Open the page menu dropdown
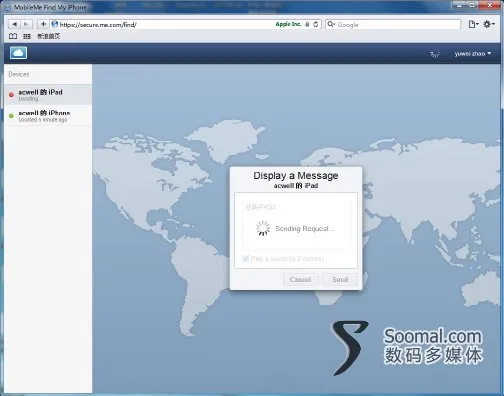The width and height of the screenshot is (504, 396). coord(473,24)
